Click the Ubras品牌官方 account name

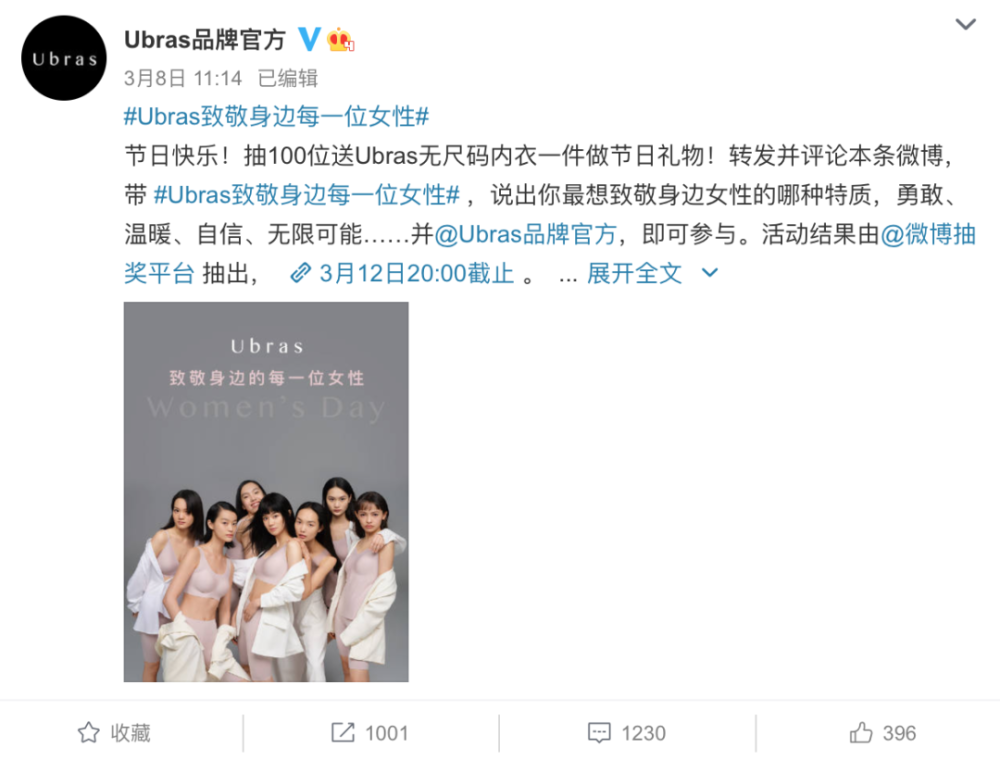tap(205, 40)
